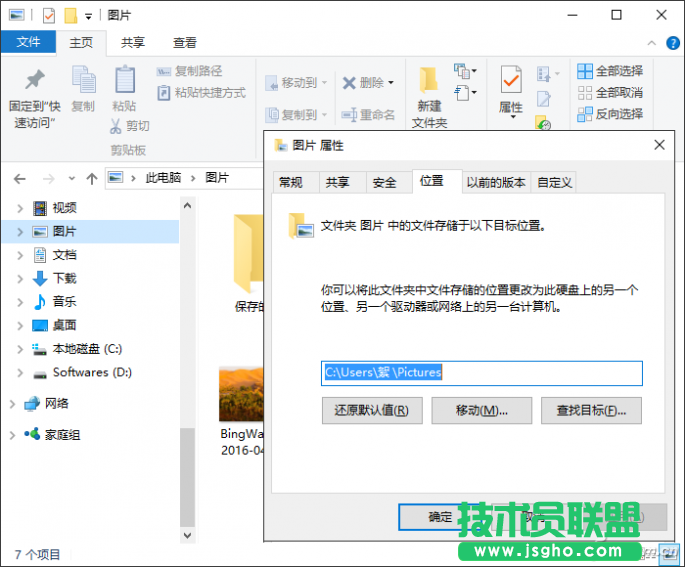685x567 pixels.
Task: Click the Paste icon in ribbon
Action: coord(124,82)
